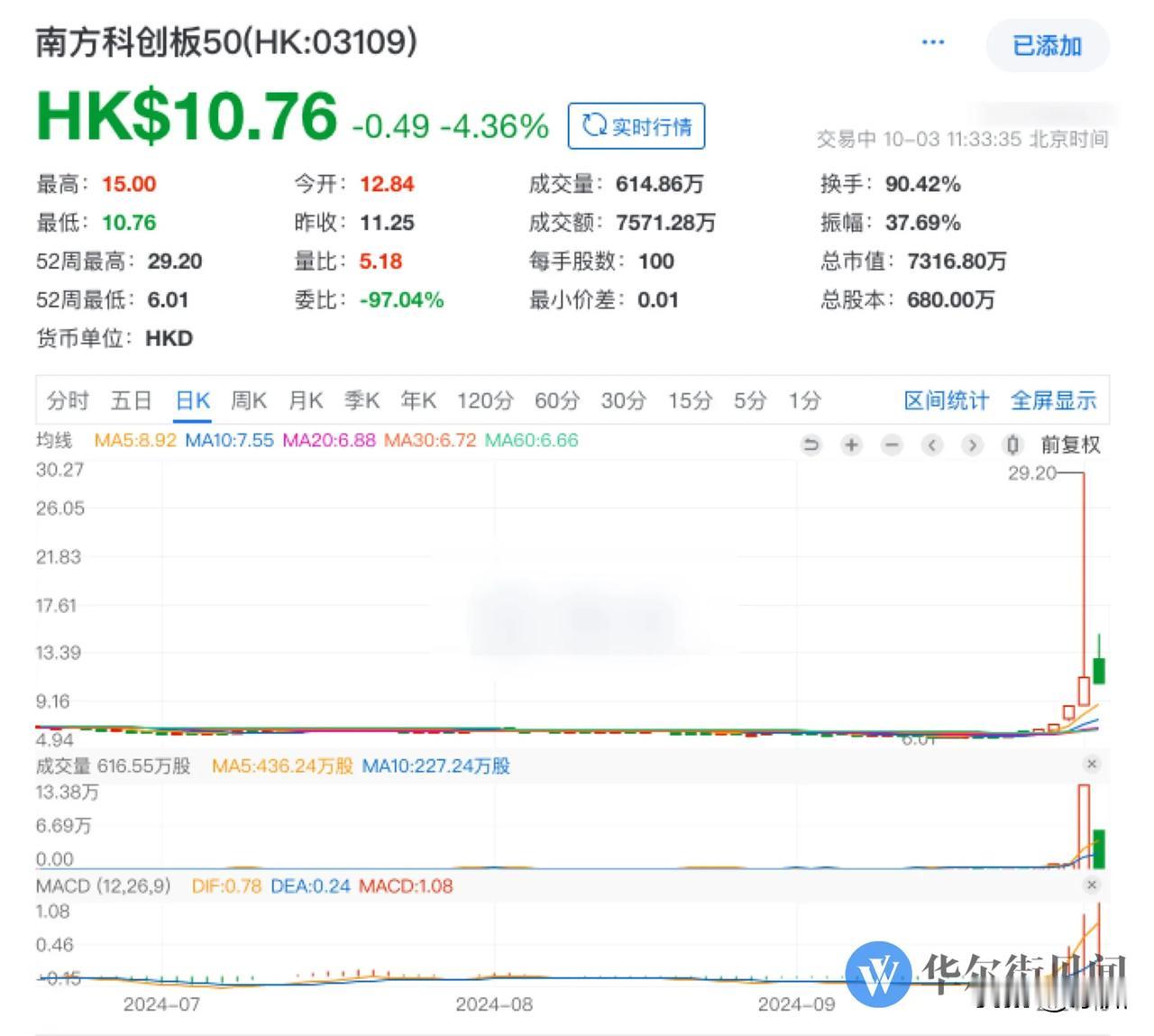The image size is (1154, 1036).
Task: Click the tall red volume bar
Action: coord(1084,826)
